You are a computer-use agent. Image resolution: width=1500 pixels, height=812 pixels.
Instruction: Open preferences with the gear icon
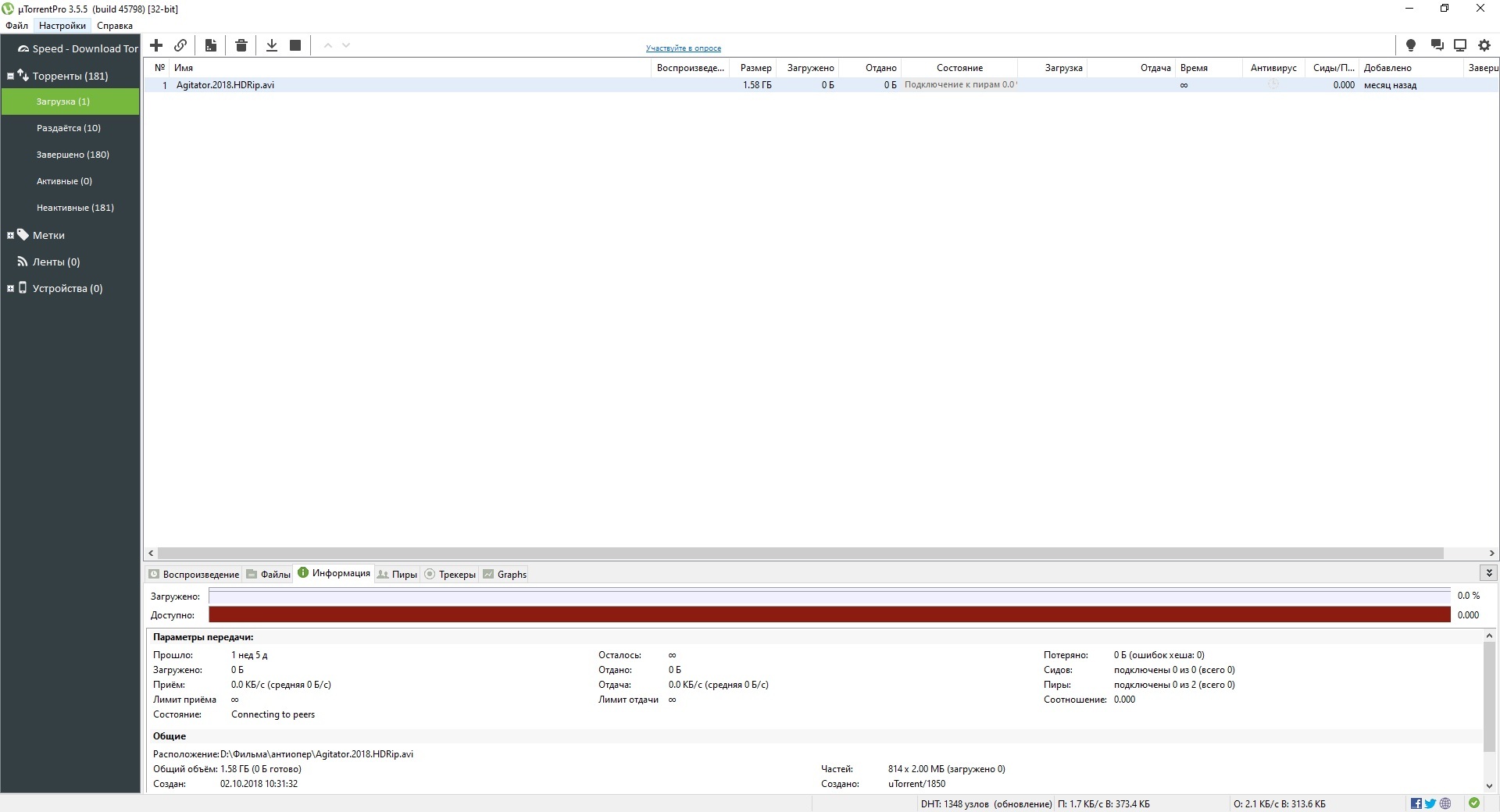[x=1484, y=45]
